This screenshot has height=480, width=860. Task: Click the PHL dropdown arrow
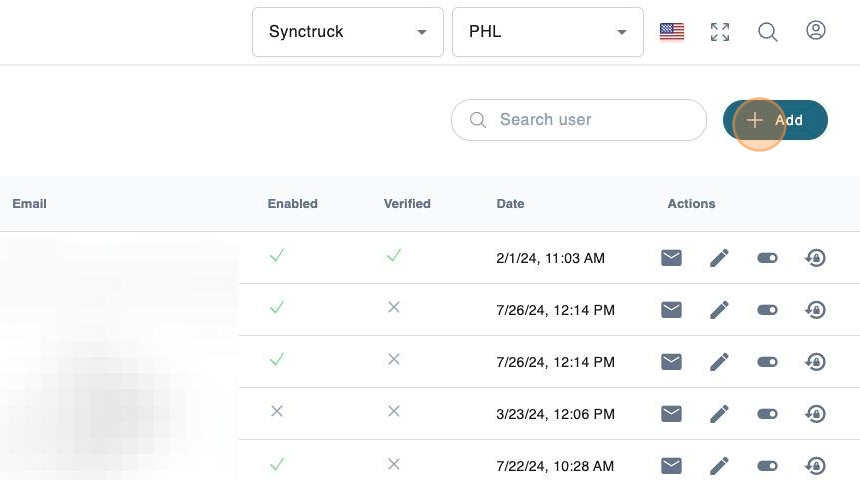pyautogui.click(x=622, y=32)
